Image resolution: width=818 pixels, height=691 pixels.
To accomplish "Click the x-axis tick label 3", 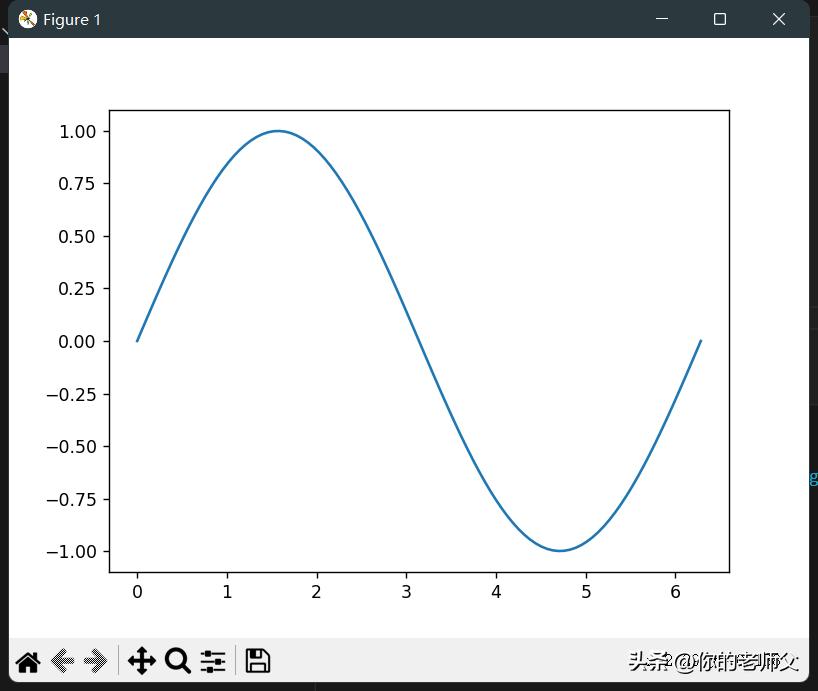I will click(406, 591).
